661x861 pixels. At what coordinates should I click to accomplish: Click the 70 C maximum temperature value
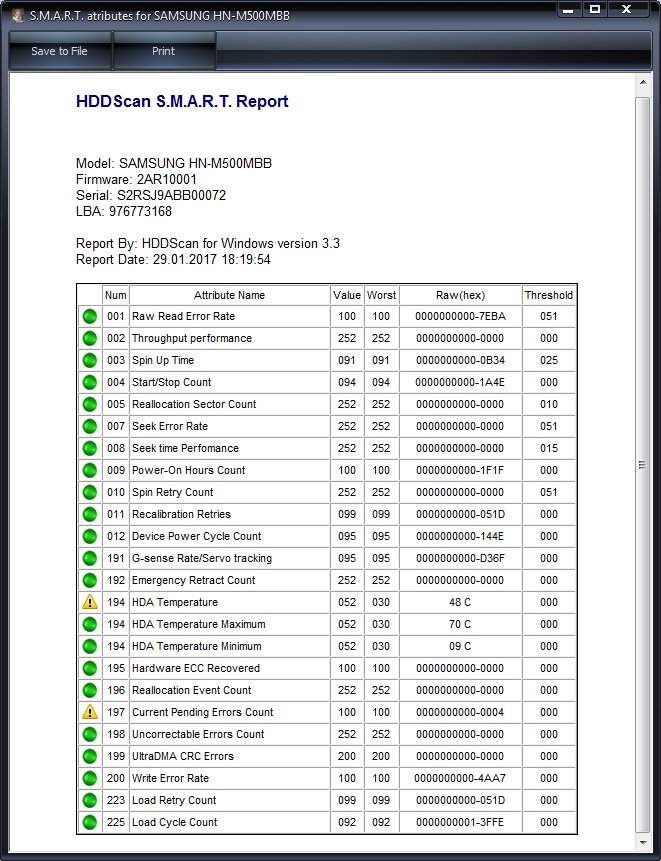tap(460, 624)
